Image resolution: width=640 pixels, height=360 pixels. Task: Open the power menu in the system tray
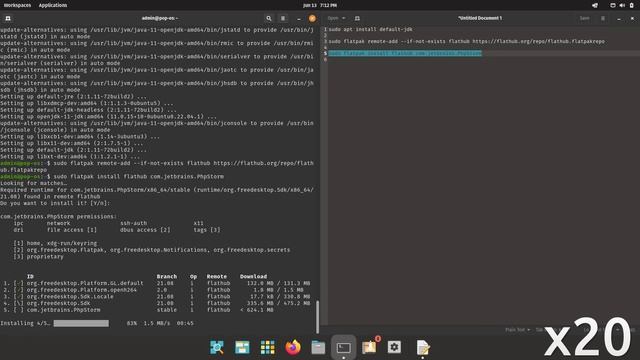point(632,5)
